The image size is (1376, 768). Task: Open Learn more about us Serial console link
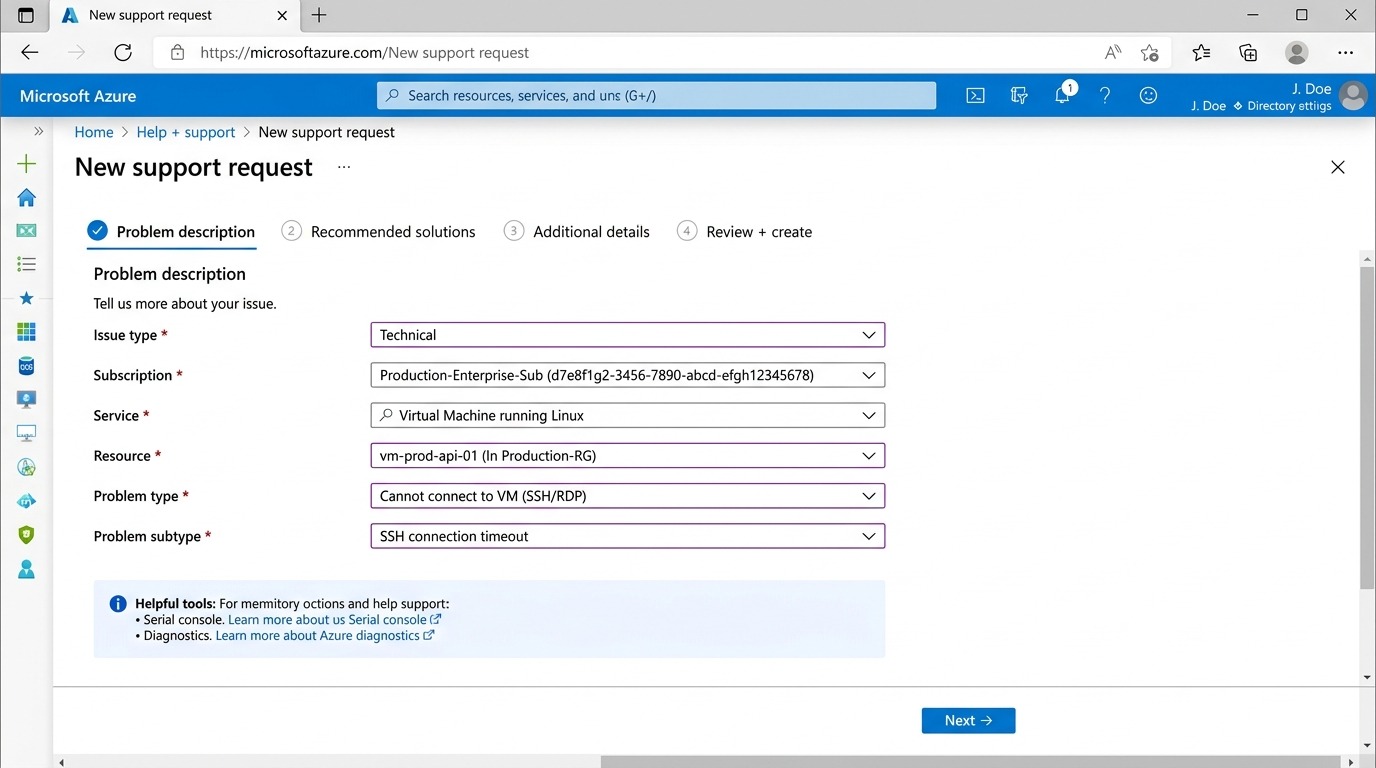334,620
